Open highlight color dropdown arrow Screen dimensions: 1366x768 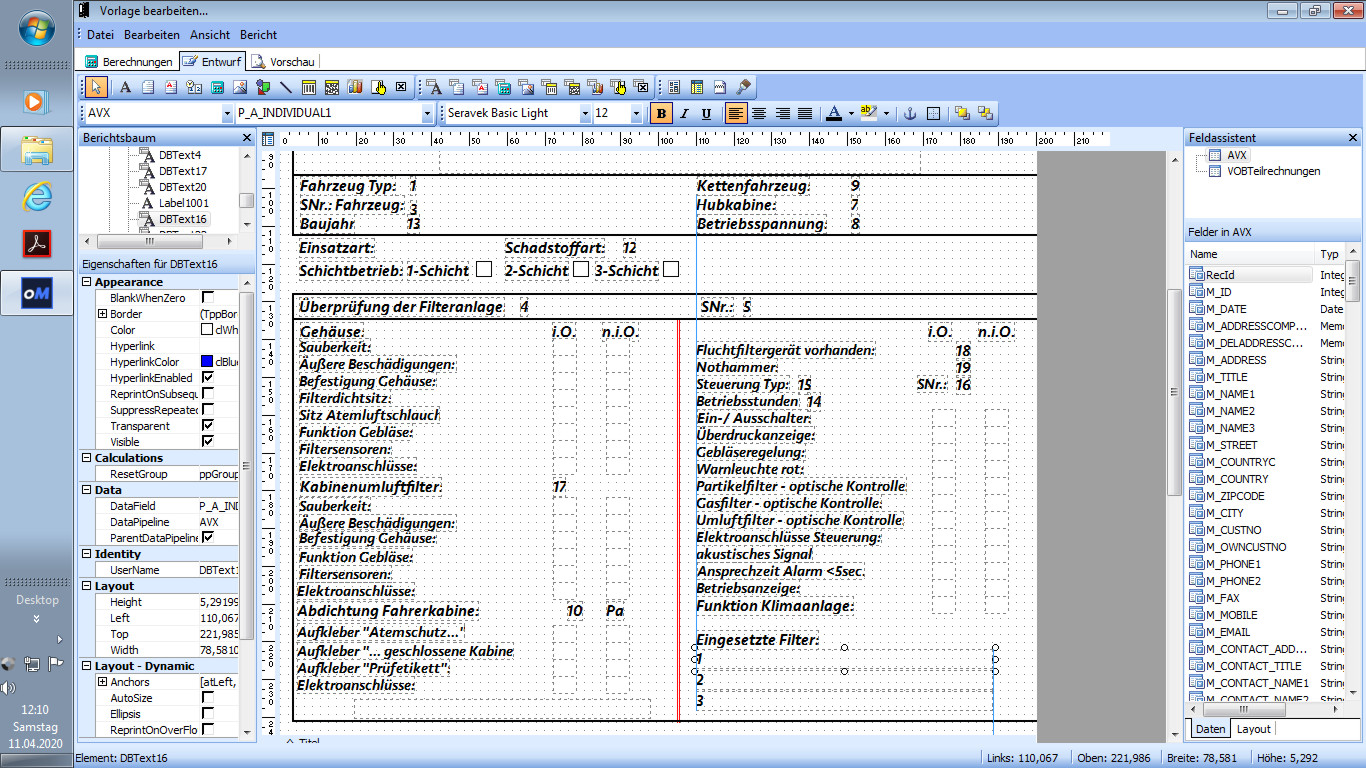(x=886, y=113)
